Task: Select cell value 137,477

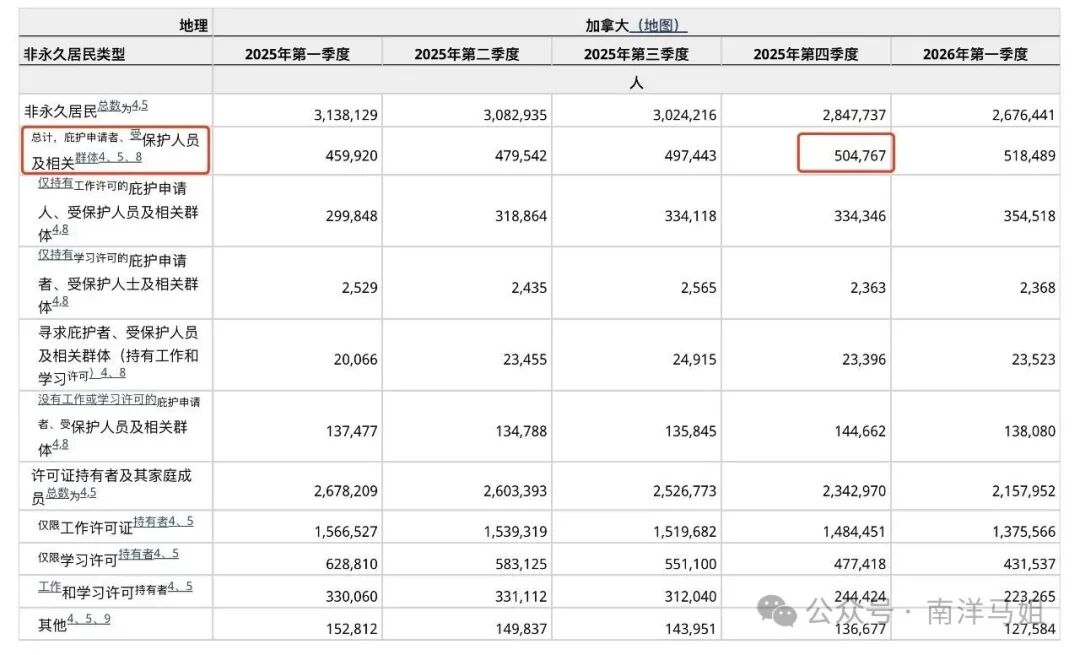Action: (351, 431)
